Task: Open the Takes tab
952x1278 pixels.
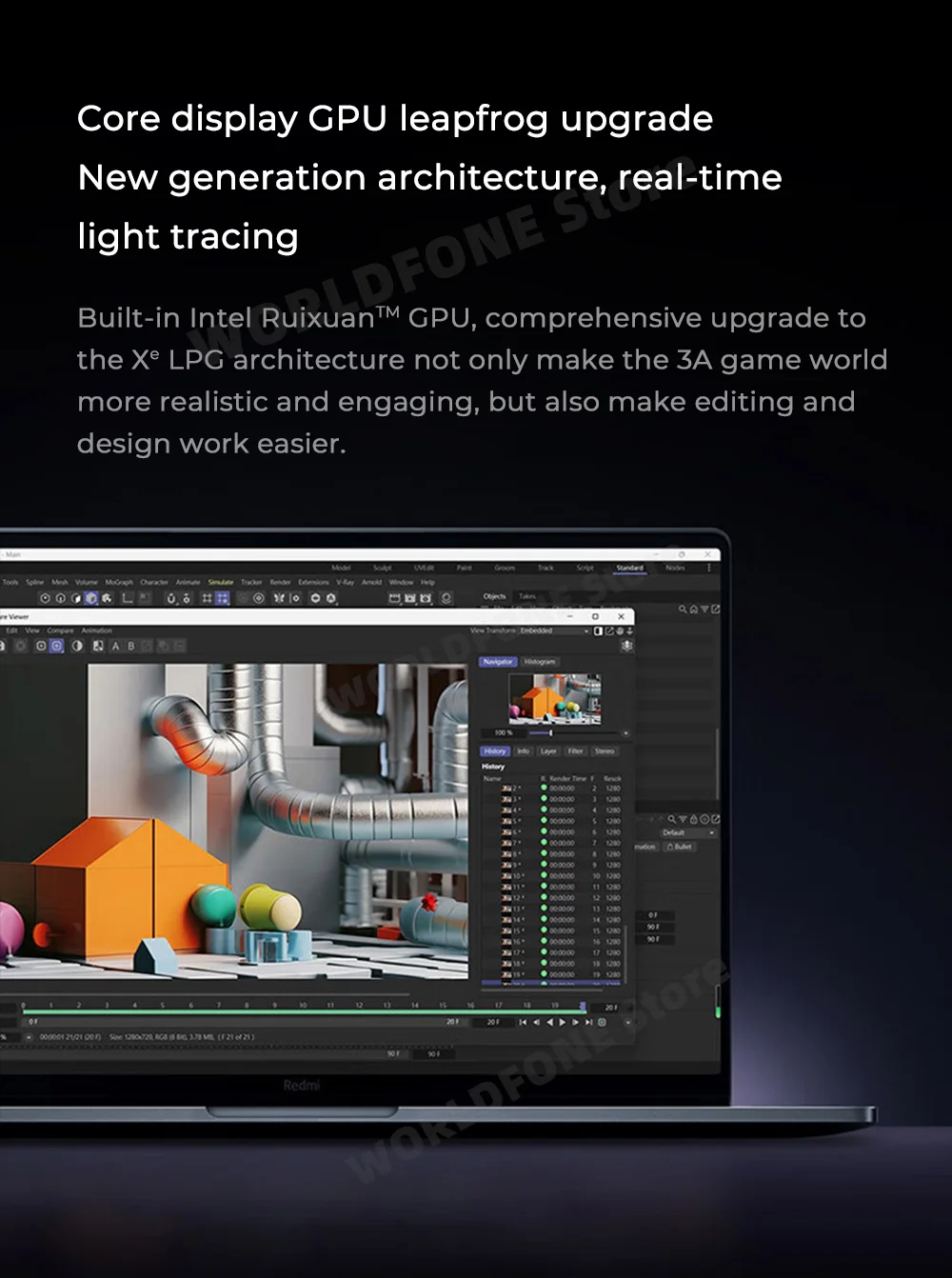Action: [527, 596]
